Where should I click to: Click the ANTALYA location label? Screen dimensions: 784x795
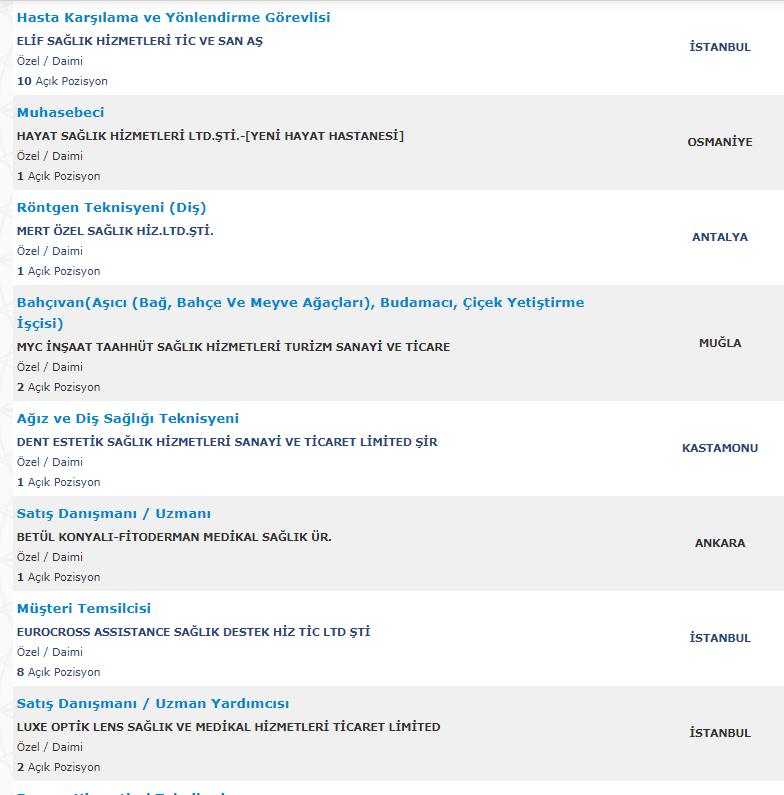click(720, 237)
